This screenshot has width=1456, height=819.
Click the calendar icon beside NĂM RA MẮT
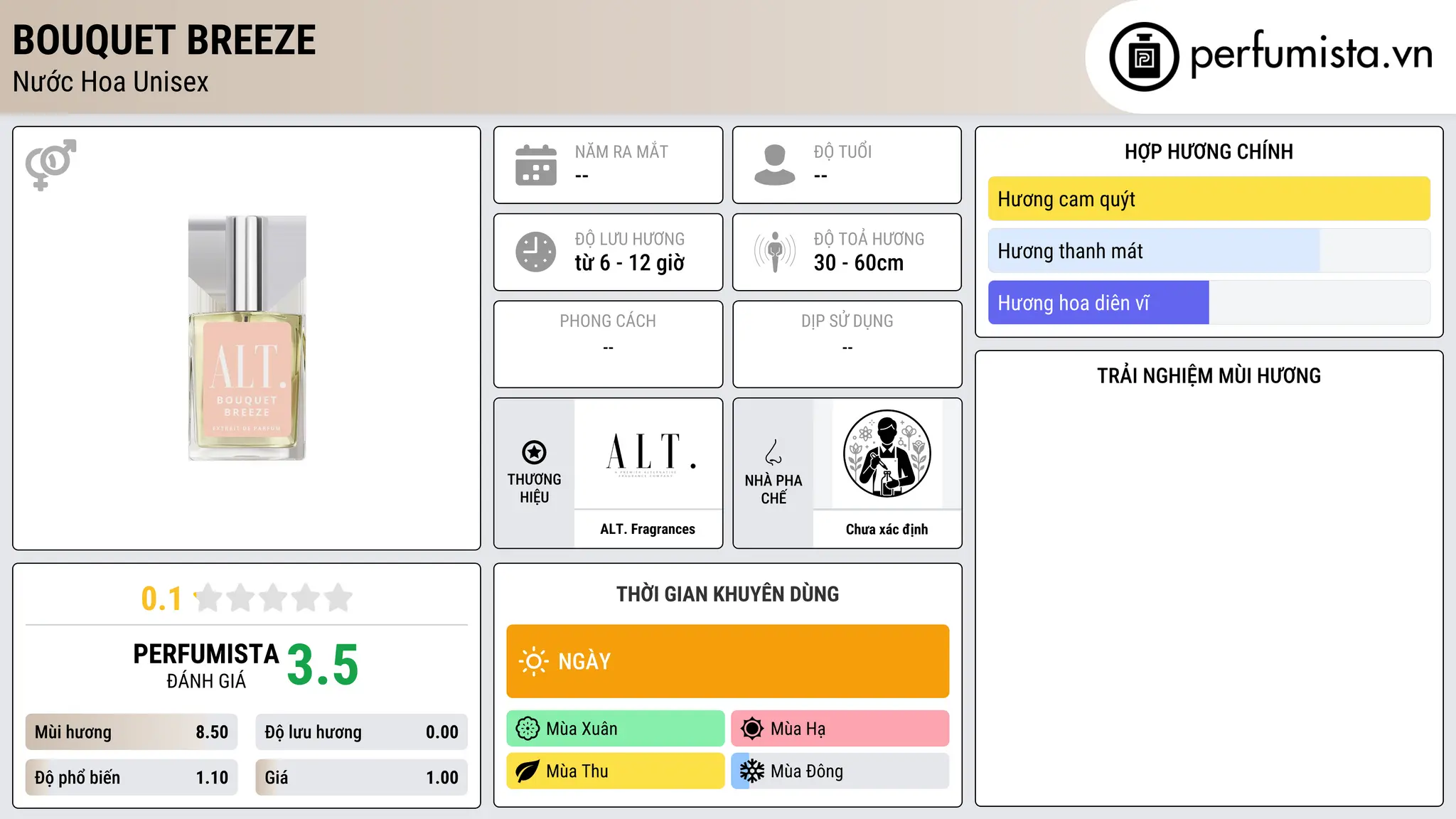(536, 165)
